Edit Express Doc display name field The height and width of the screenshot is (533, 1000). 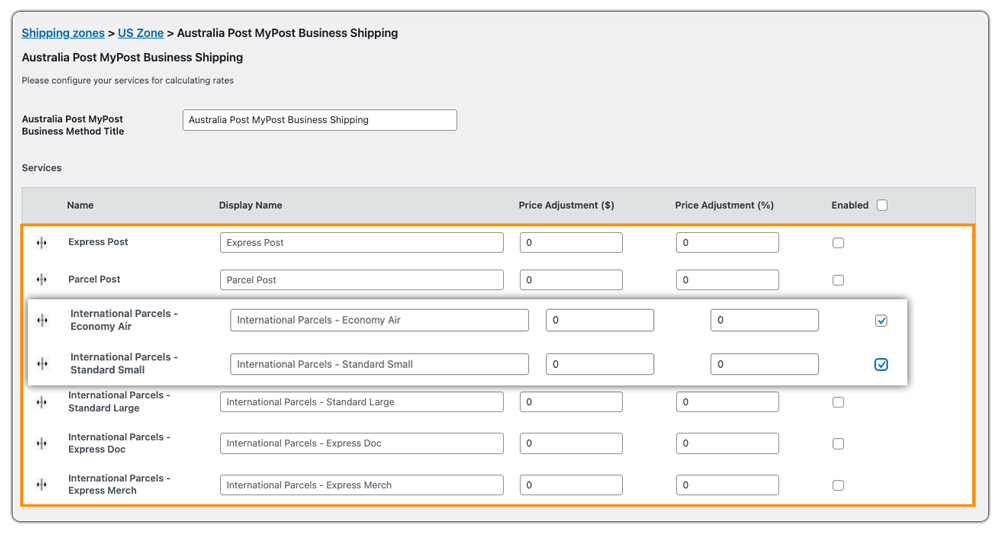click(362, 444)
